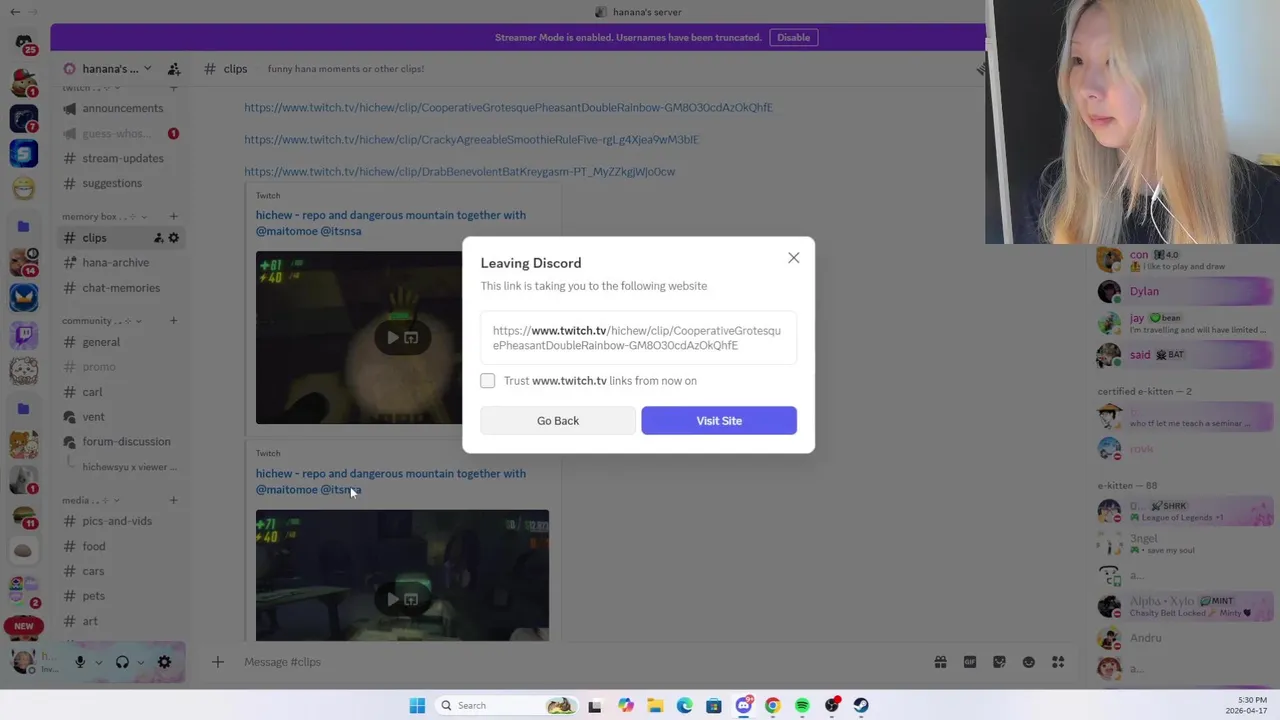Open server icon with red cap character

pos(24,82)
